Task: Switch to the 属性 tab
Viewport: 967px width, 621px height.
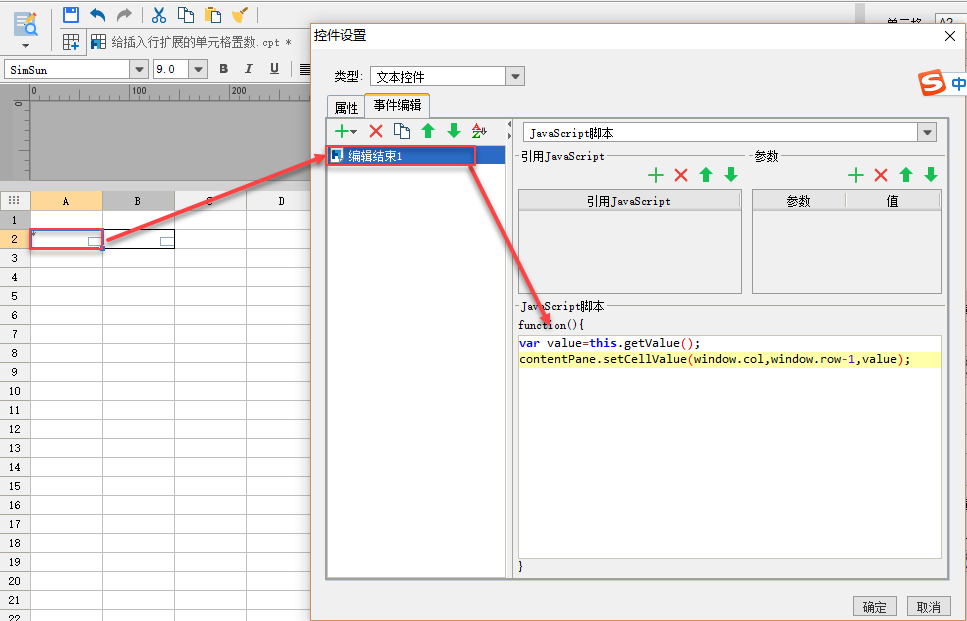Action: tap(346, 107)
